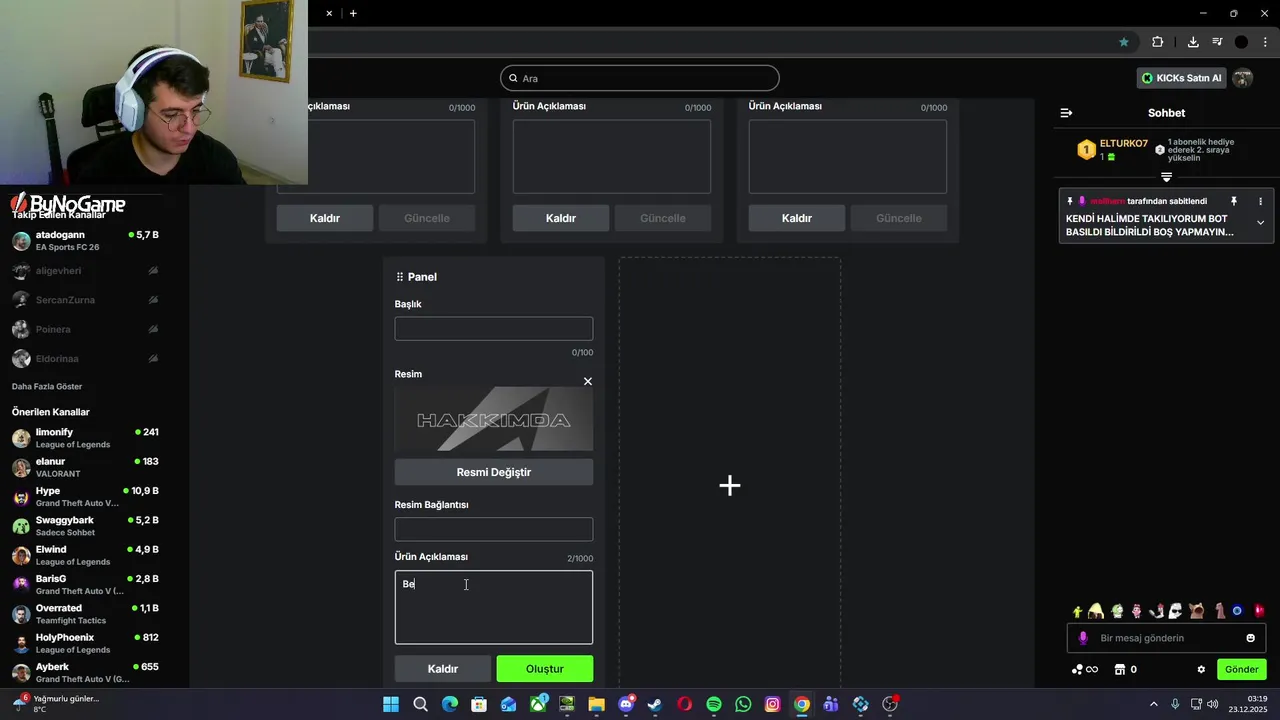Open Chrome extensions puzzle icon
Viewport: 1280px width, 720px height.
(1157, 42)
